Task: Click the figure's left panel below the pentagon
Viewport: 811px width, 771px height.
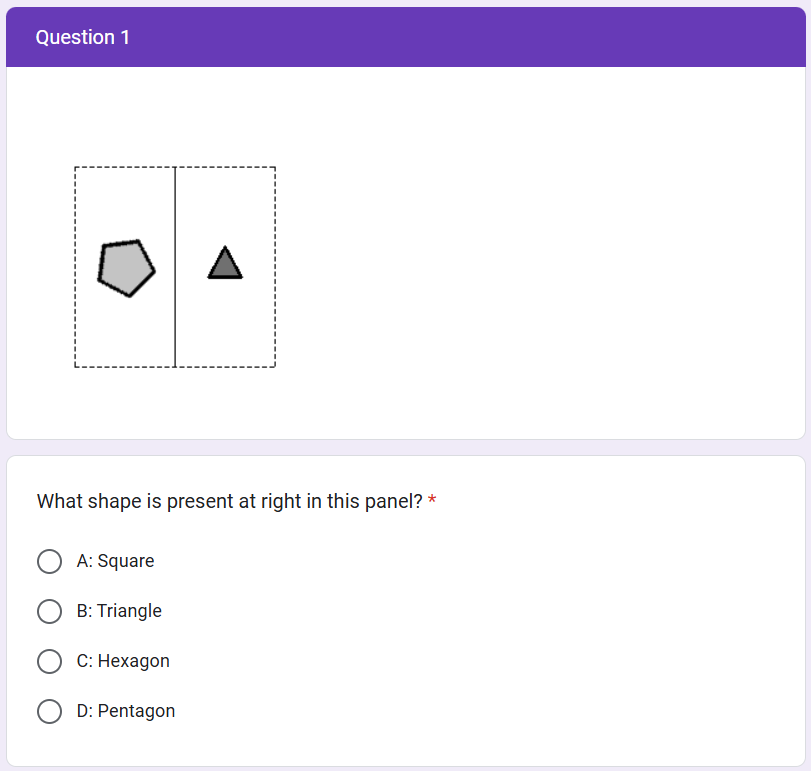Action: pos(125,332)
